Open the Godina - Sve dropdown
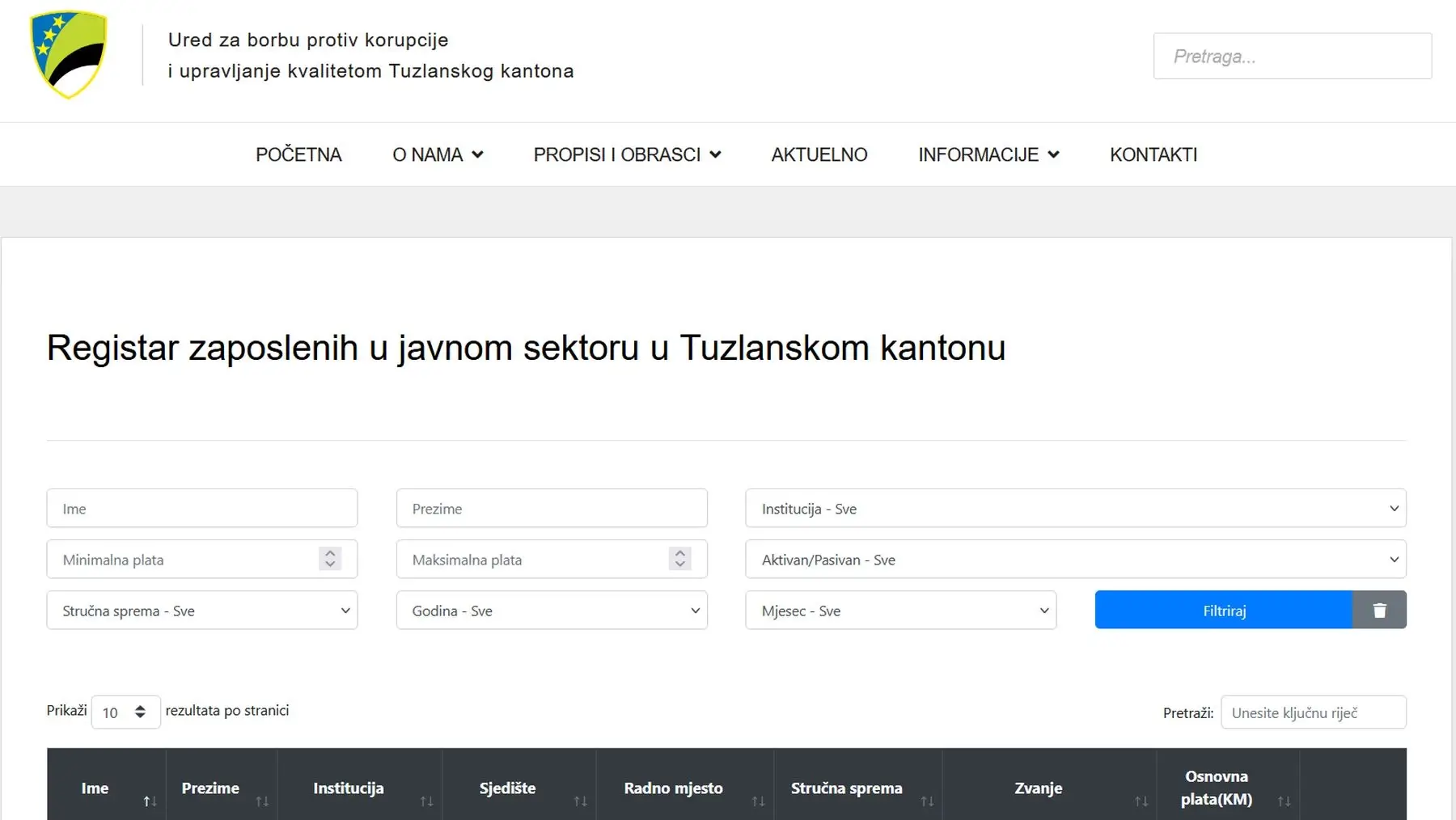The height and width of the screenshot is (820, 1456). pyautogui.click(x=551, y=611)
